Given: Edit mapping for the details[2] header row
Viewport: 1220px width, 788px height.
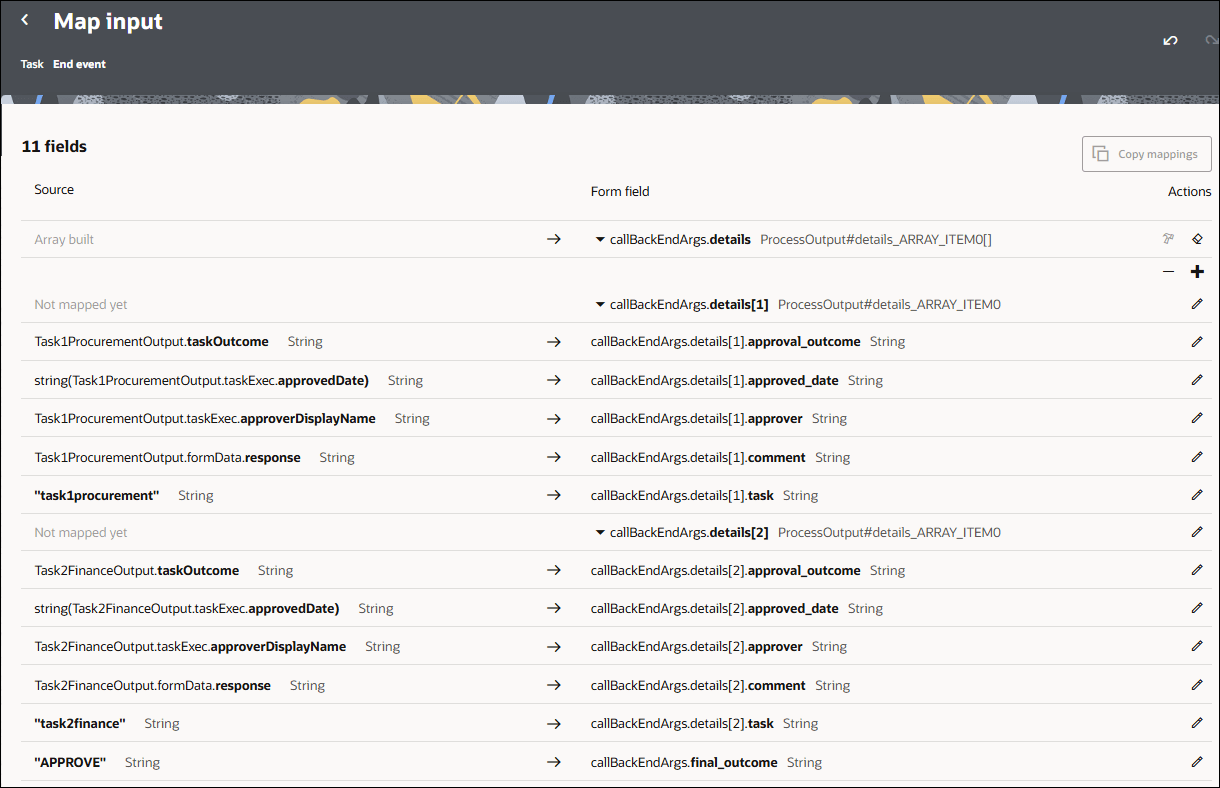Looking at the screenshot, I should [1197, 532].
